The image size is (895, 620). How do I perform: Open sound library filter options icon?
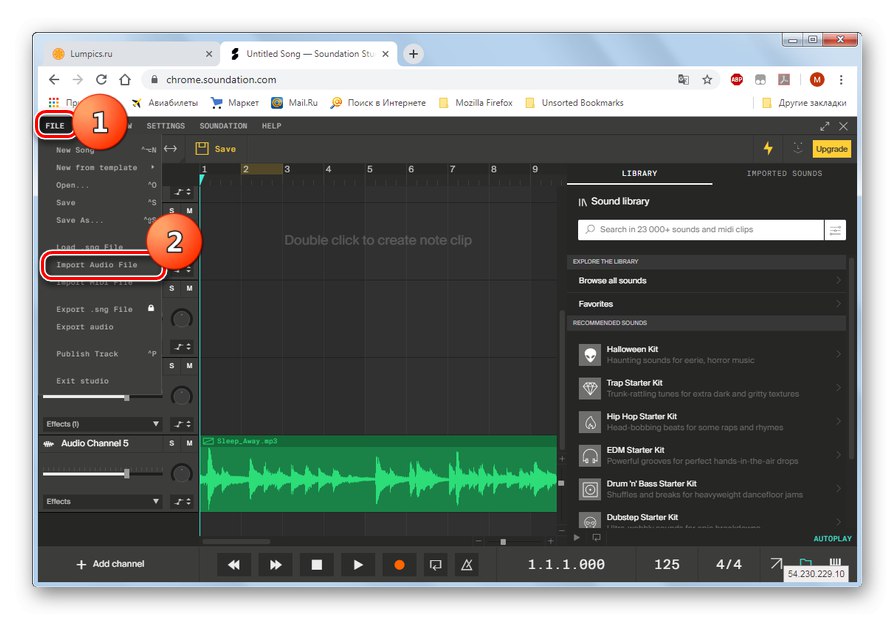[835, 230]
